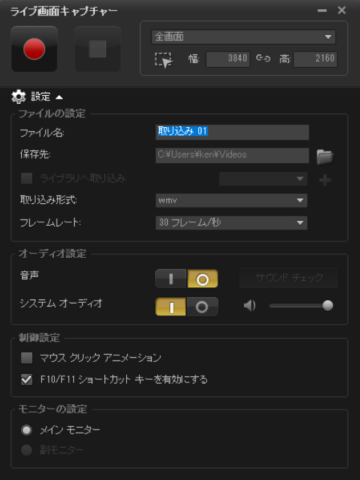Collapse the 設定 section arrow
The width and height of the screenshot is (360, 480).
pos(59,97)
